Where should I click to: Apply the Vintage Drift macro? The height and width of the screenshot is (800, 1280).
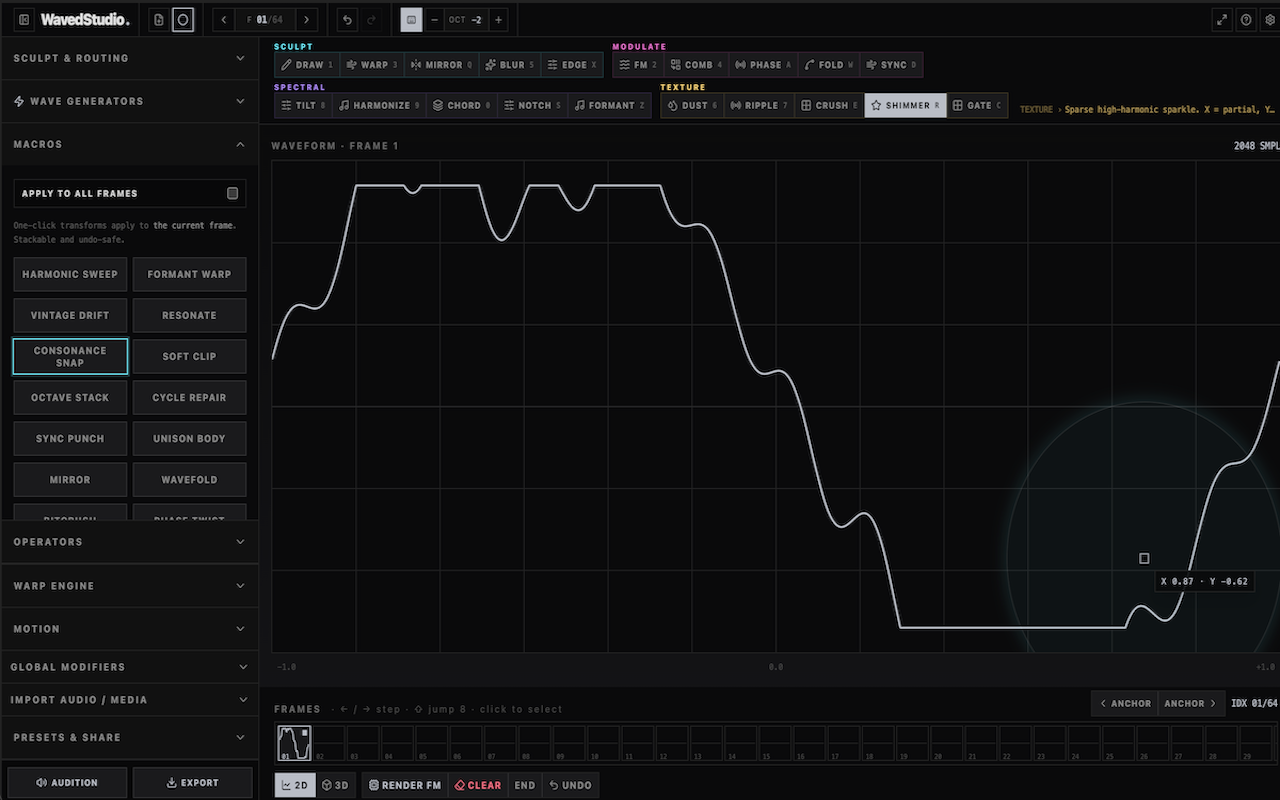click(x=70, y=315)
